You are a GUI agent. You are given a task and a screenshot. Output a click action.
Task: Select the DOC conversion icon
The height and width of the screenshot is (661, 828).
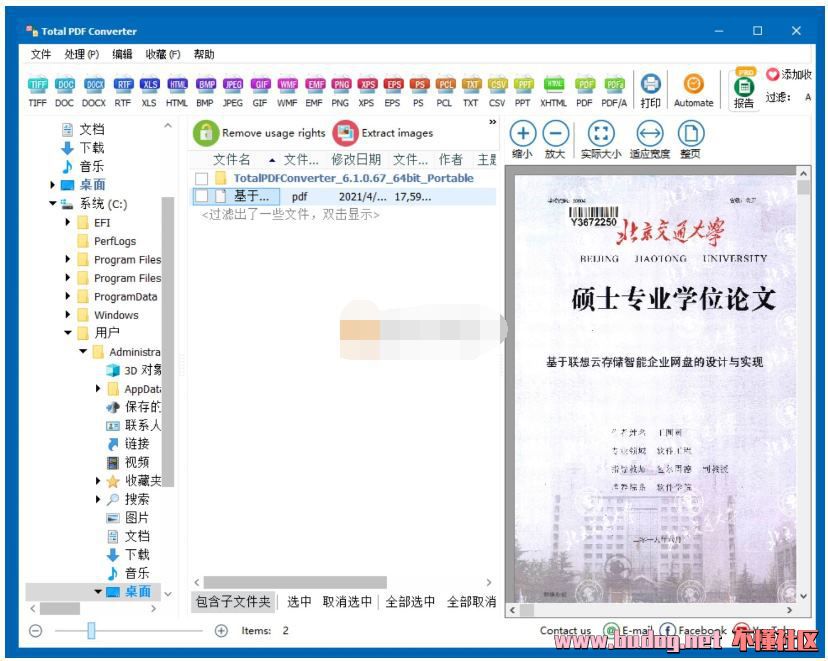[64, 92]
